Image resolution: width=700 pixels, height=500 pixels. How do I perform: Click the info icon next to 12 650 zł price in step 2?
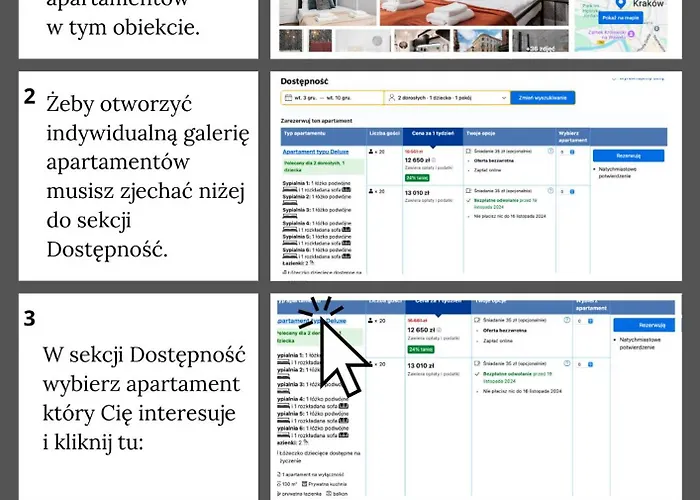[434, 160]
